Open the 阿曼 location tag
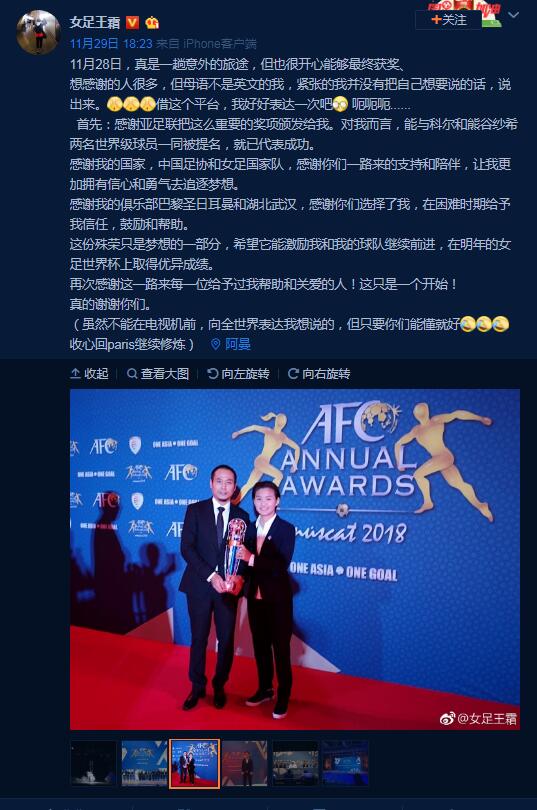 click(x=231, y=344)
